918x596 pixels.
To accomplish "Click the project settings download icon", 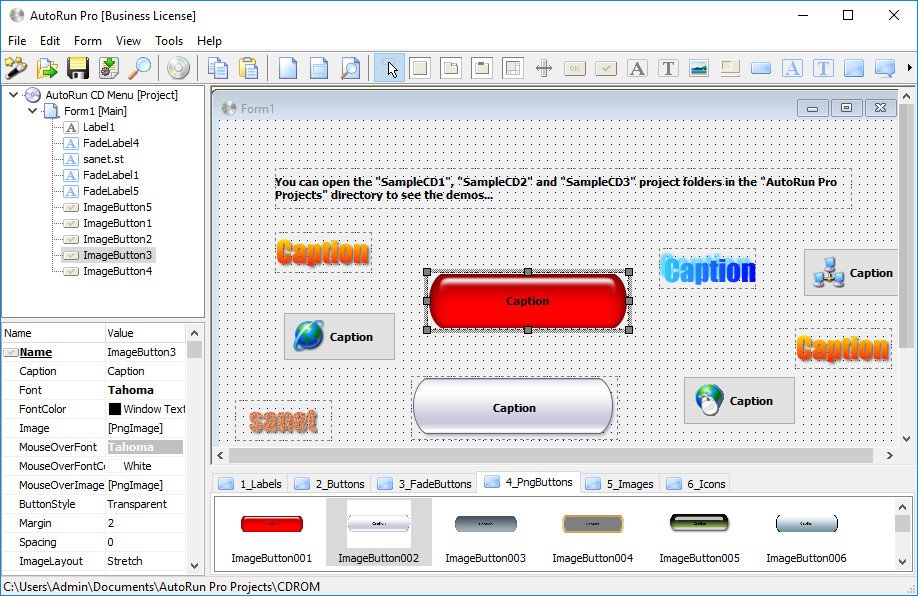I will [x=109, y=68].
